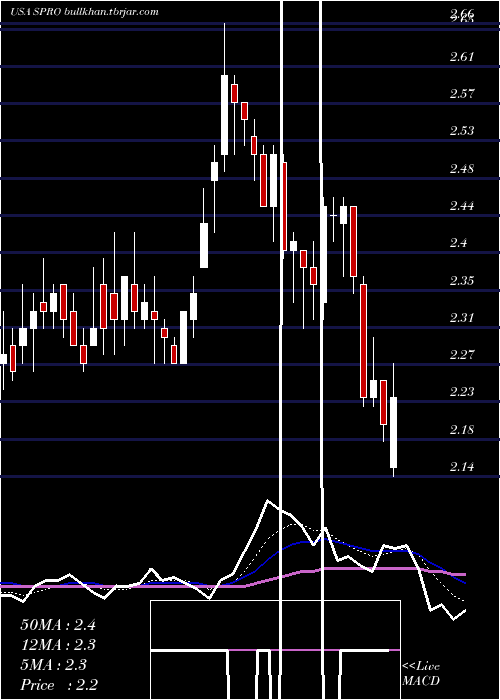Click the 2.44 price axis label

tap(462, 206)
